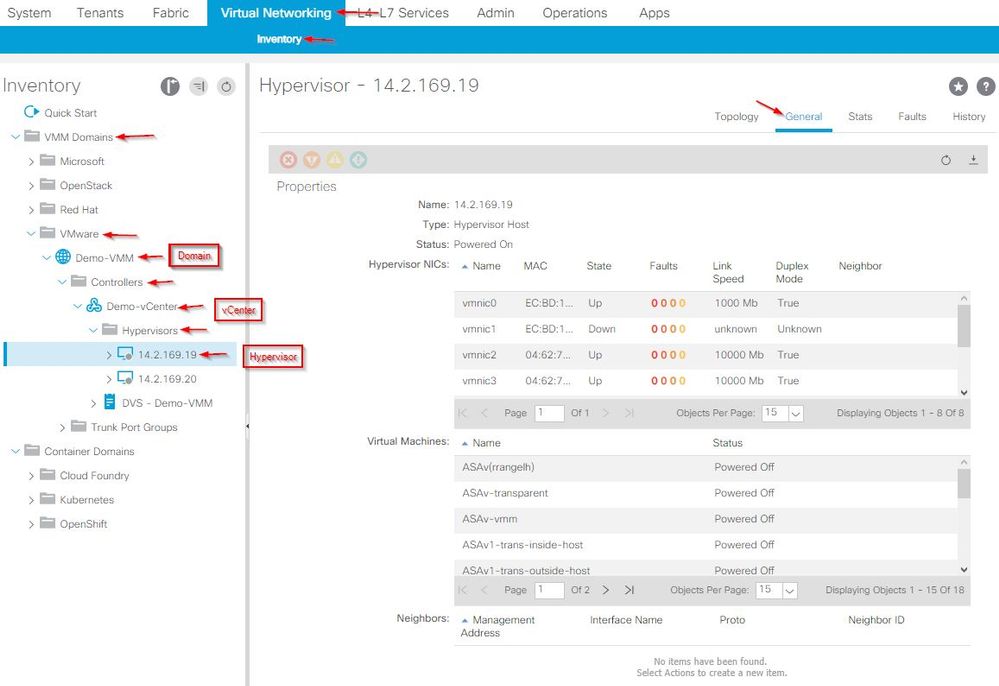Refresh the Inventory tree

(226, 86)
